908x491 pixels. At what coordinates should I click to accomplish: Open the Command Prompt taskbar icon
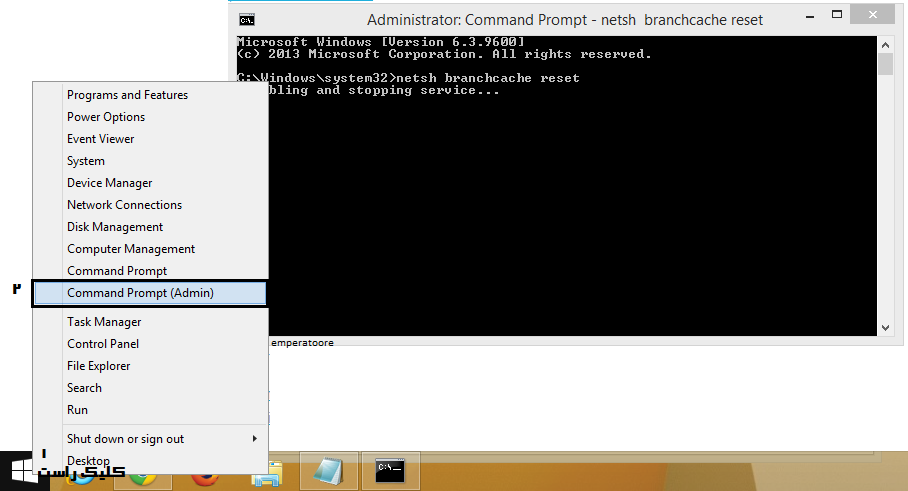(x=390, y=471)
